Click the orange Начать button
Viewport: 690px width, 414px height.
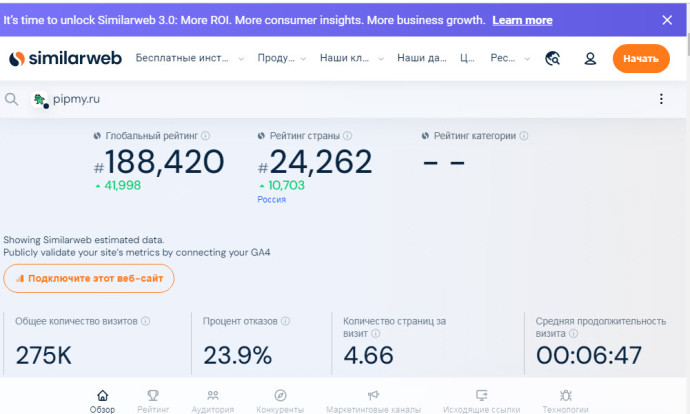(x=641, y=59)
